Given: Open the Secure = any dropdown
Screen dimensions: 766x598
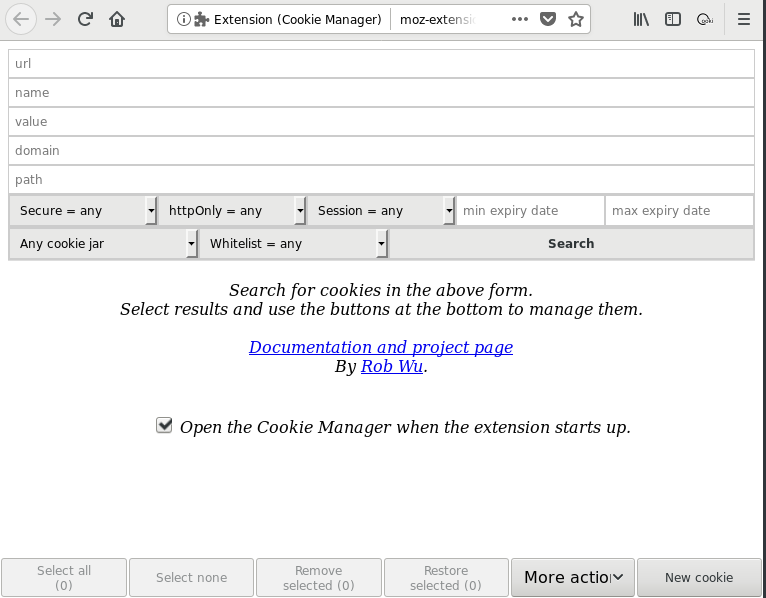Looking at the screenshot, I should pyautogui.click(x=83, y=211).
